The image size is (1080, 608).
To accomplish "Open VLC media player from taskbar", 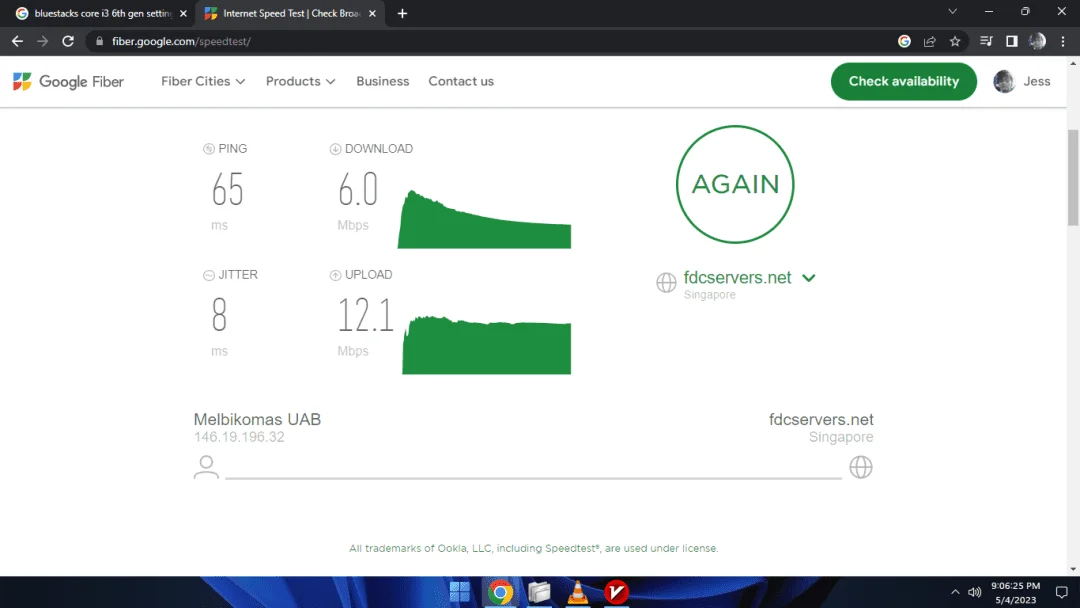I will pos(577,591).
